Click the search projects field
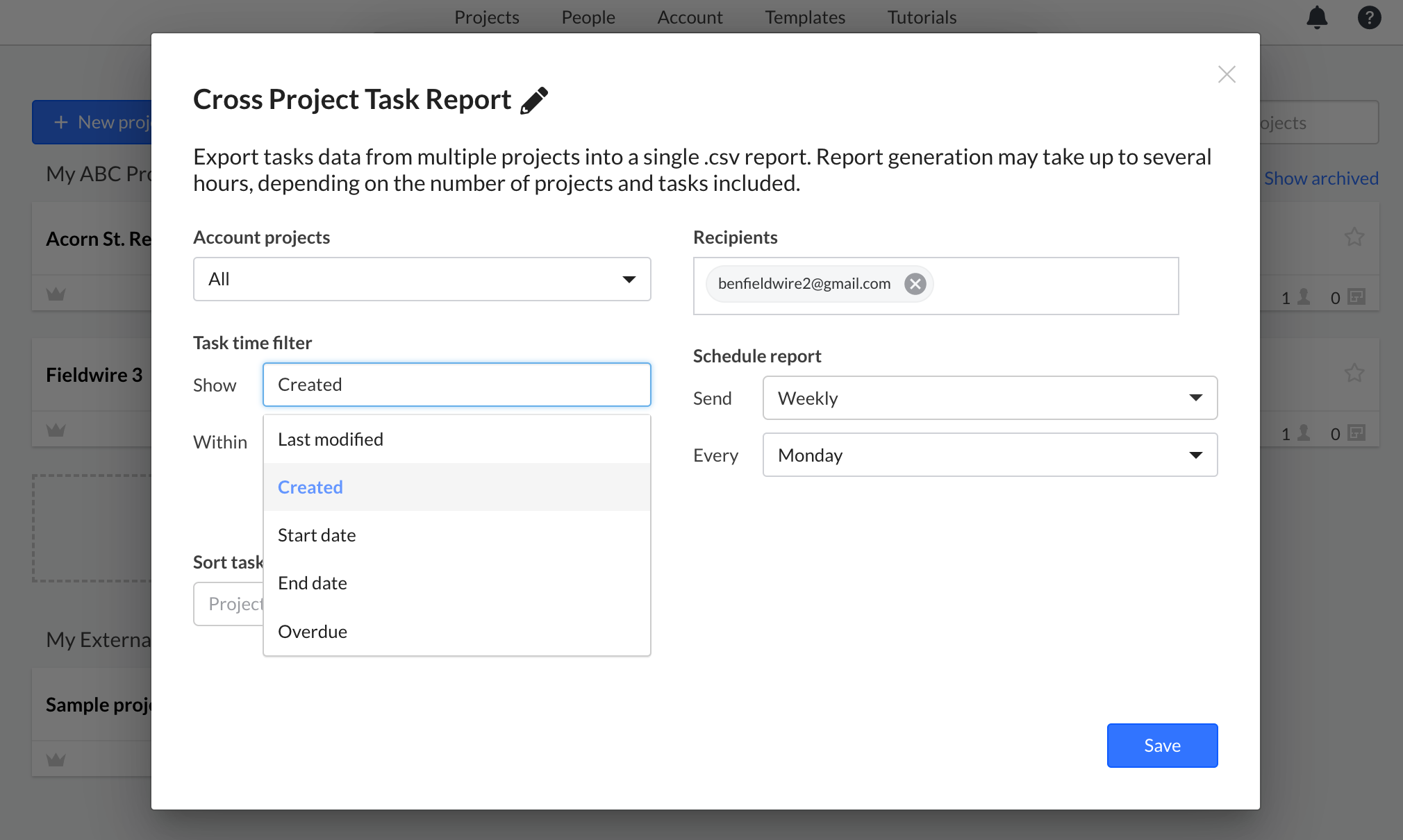The image size is (1403, 840). [1319, 122]
